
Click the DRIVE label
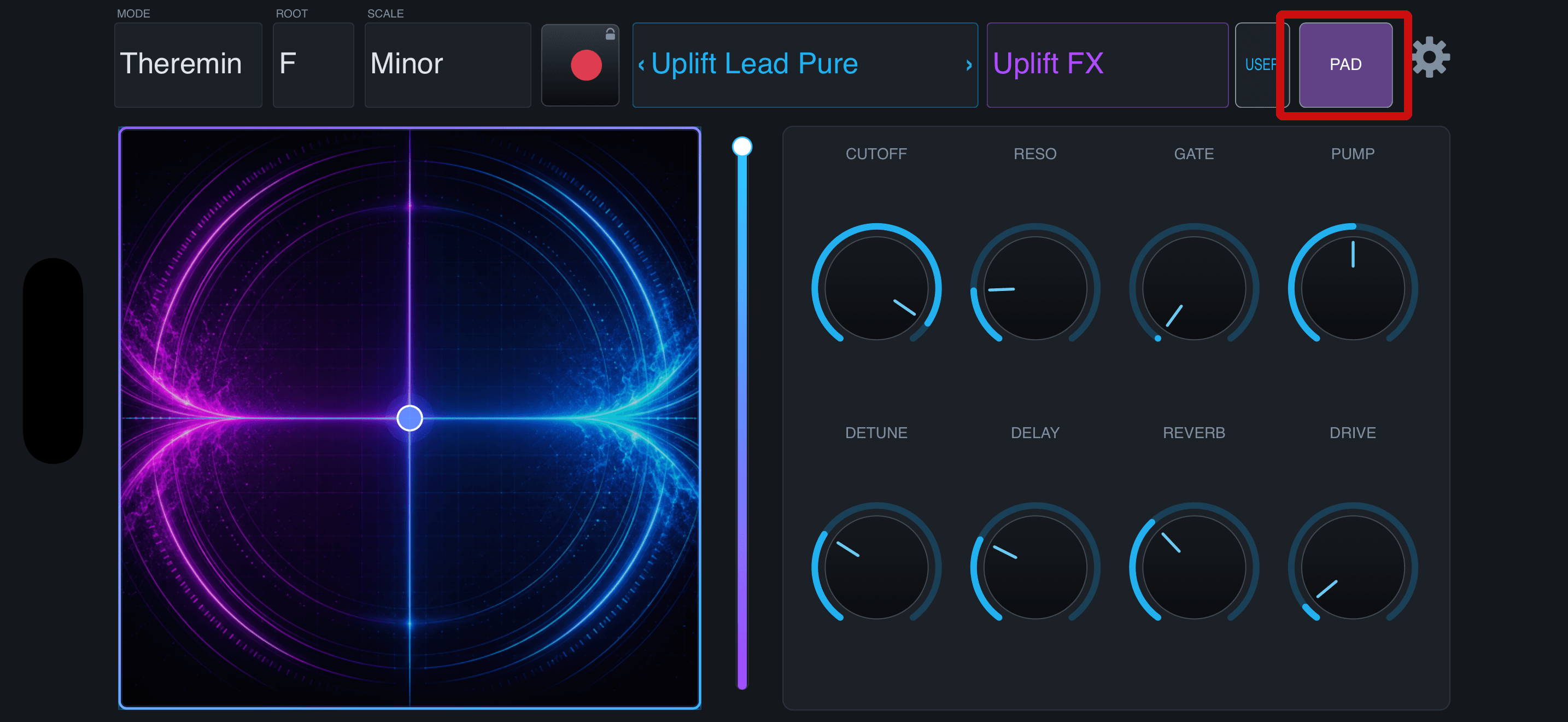click(1353, 433)
